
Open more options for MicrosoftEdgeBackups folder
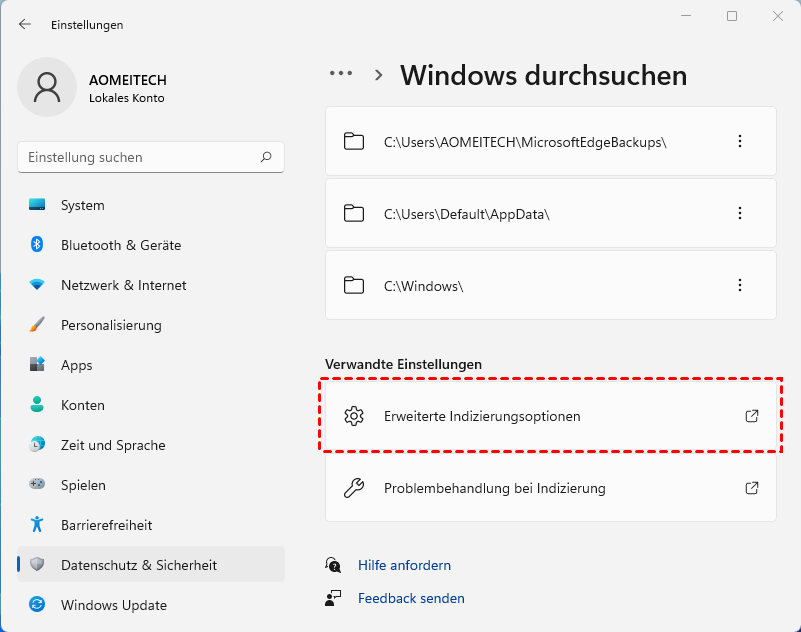(740, 141)
